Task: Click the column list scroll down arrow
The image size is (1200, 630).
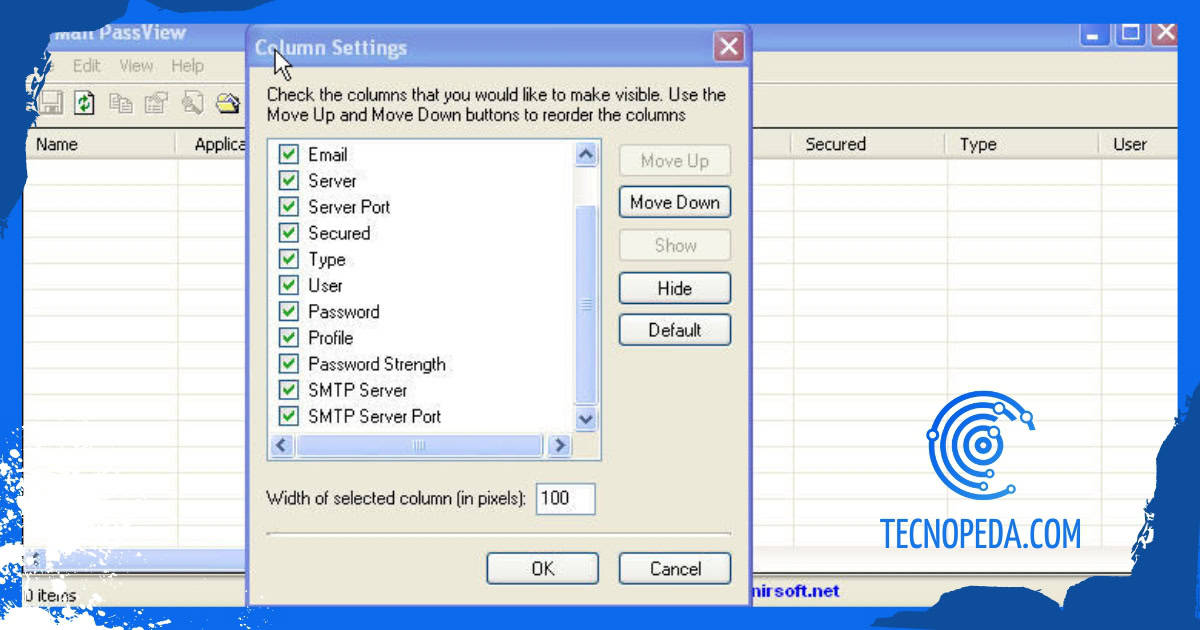Action: point(586,420)
